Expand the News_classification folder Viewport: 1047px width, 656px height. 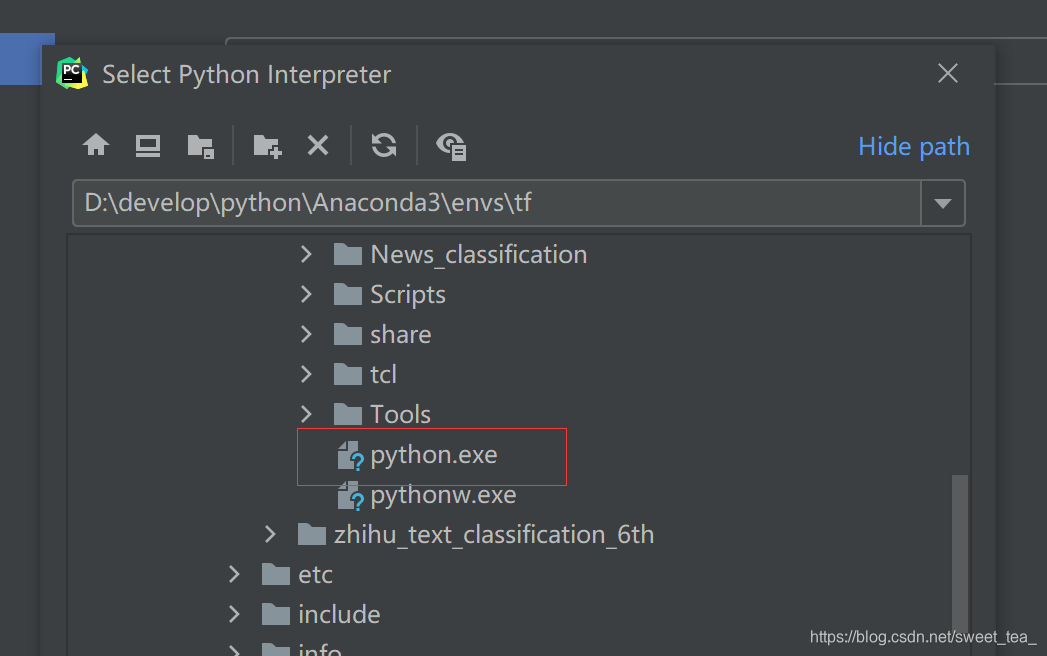click(306, 254)
